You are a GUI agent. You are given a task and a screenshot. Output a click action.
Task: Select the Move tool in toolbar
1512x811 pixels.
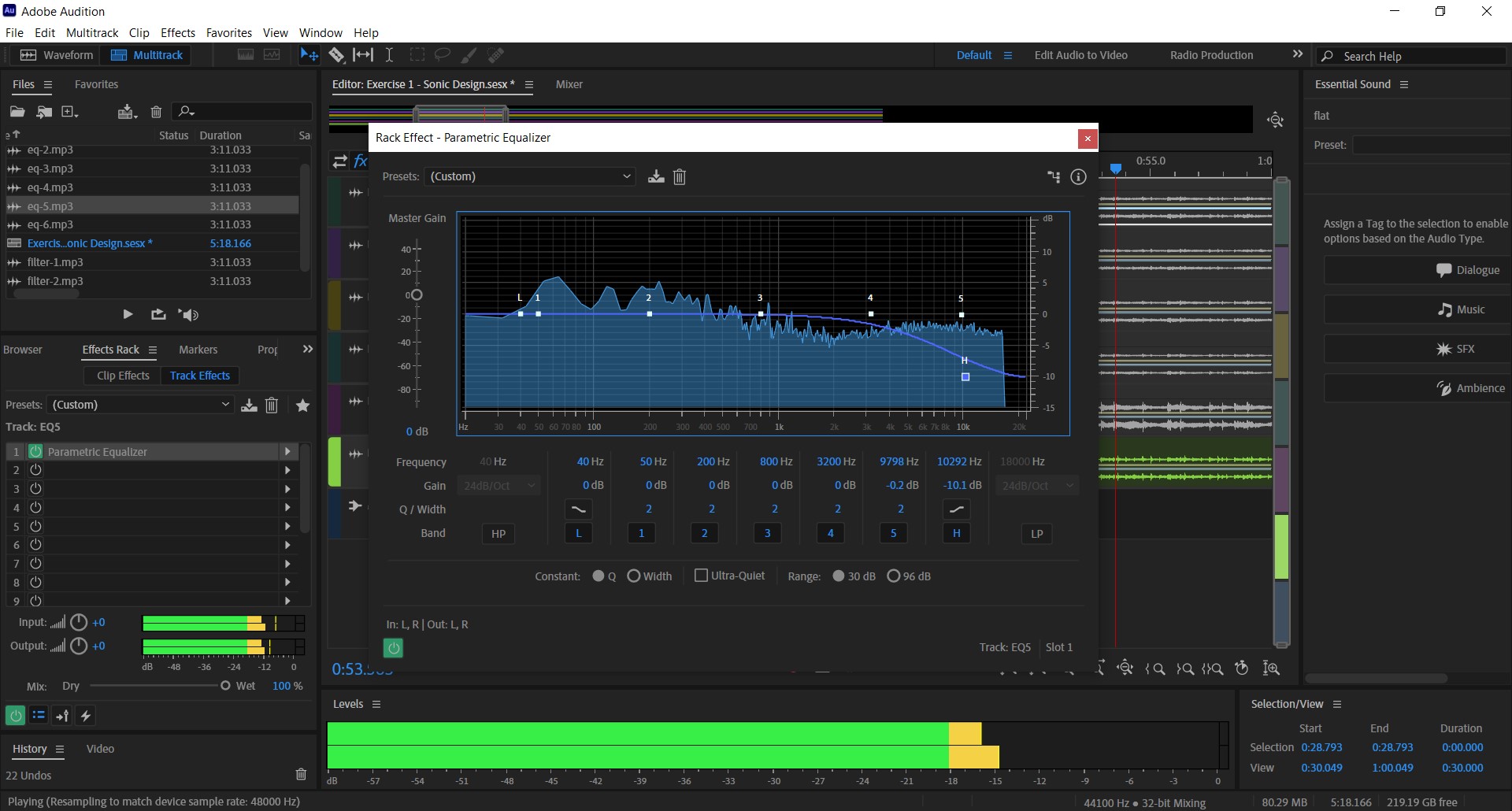coord(309,55)
